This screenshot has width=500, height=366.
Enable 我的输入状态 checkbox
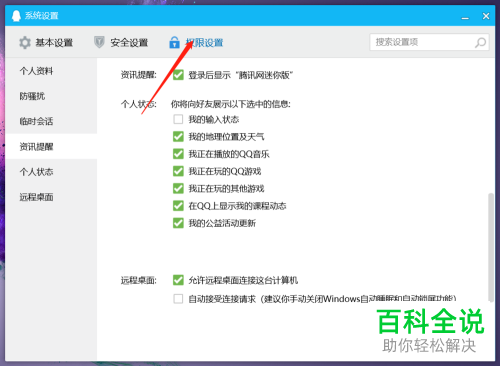(x=178, y=119)
